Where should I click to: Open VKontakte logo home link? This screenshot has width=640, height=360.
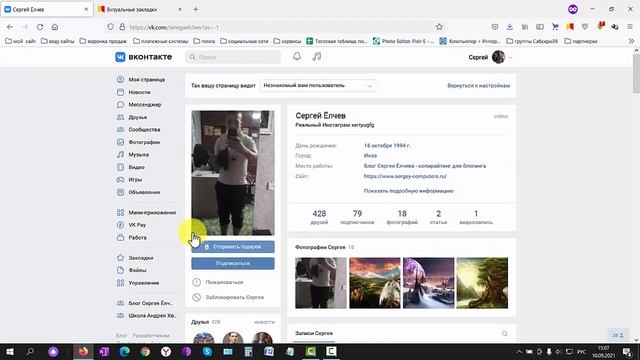pos(144,57)
